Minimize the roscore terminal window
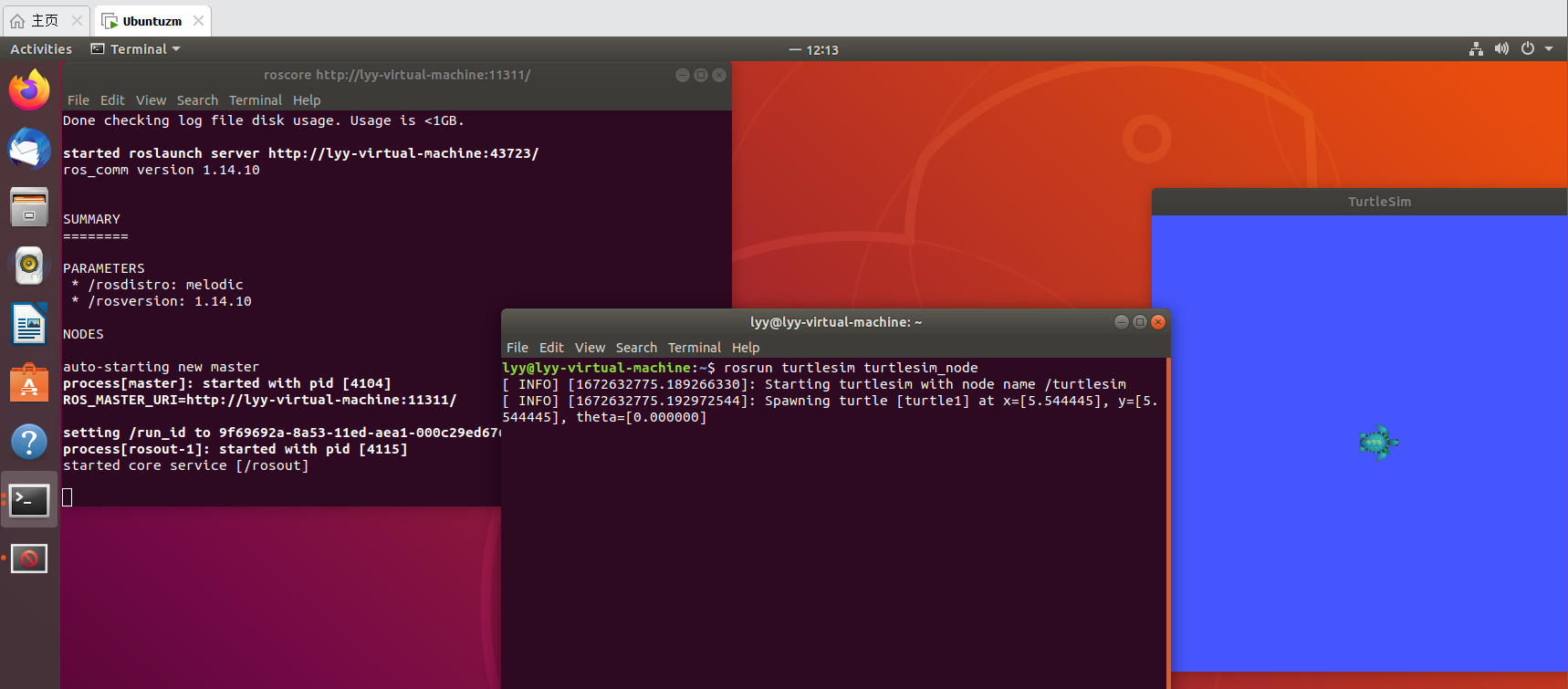The image size is (1568, 689). 683,75
